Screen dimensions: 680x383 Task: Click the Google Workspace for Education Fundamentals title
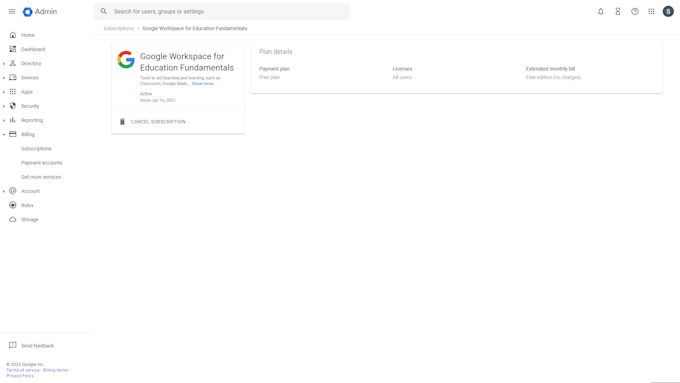187,62
